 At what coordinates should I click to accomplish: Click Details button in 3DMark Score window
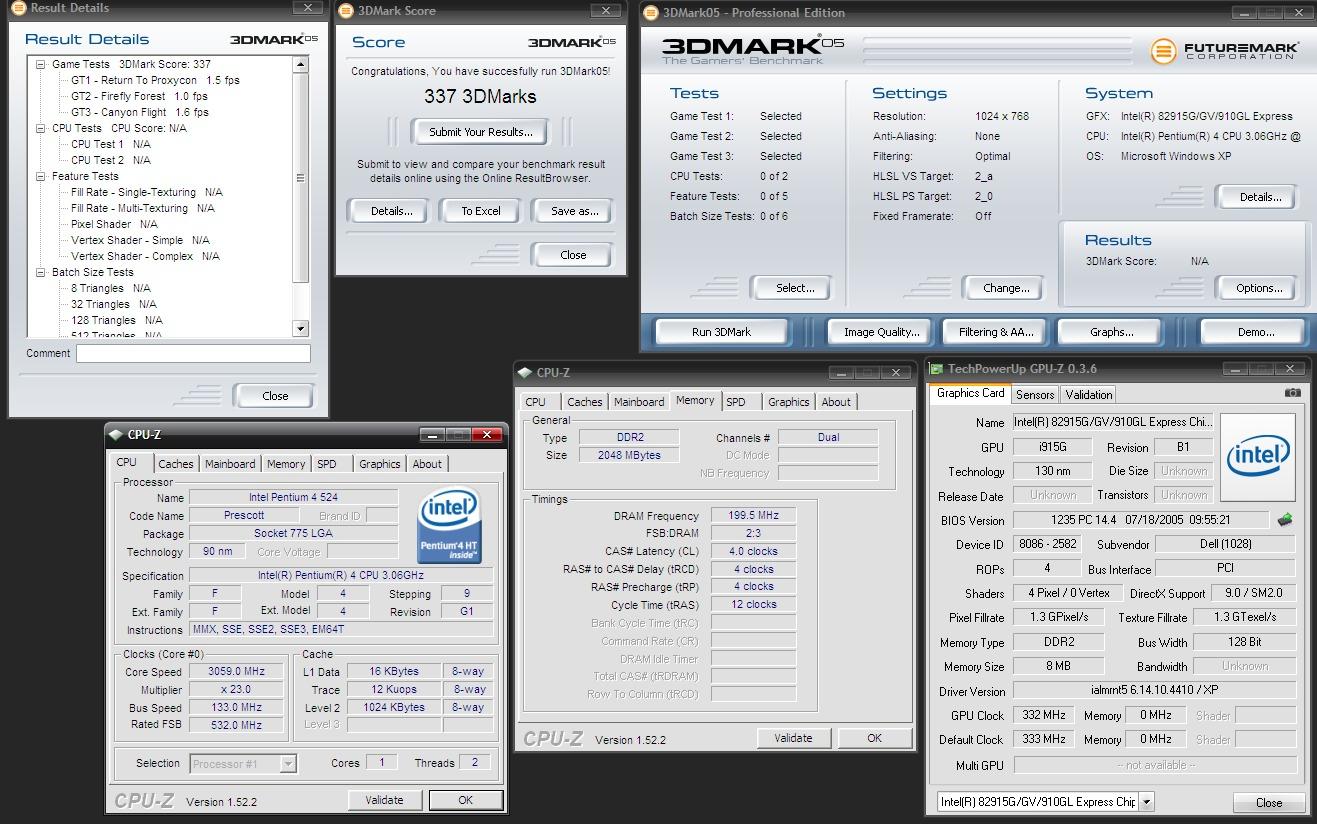click(391, 211)
